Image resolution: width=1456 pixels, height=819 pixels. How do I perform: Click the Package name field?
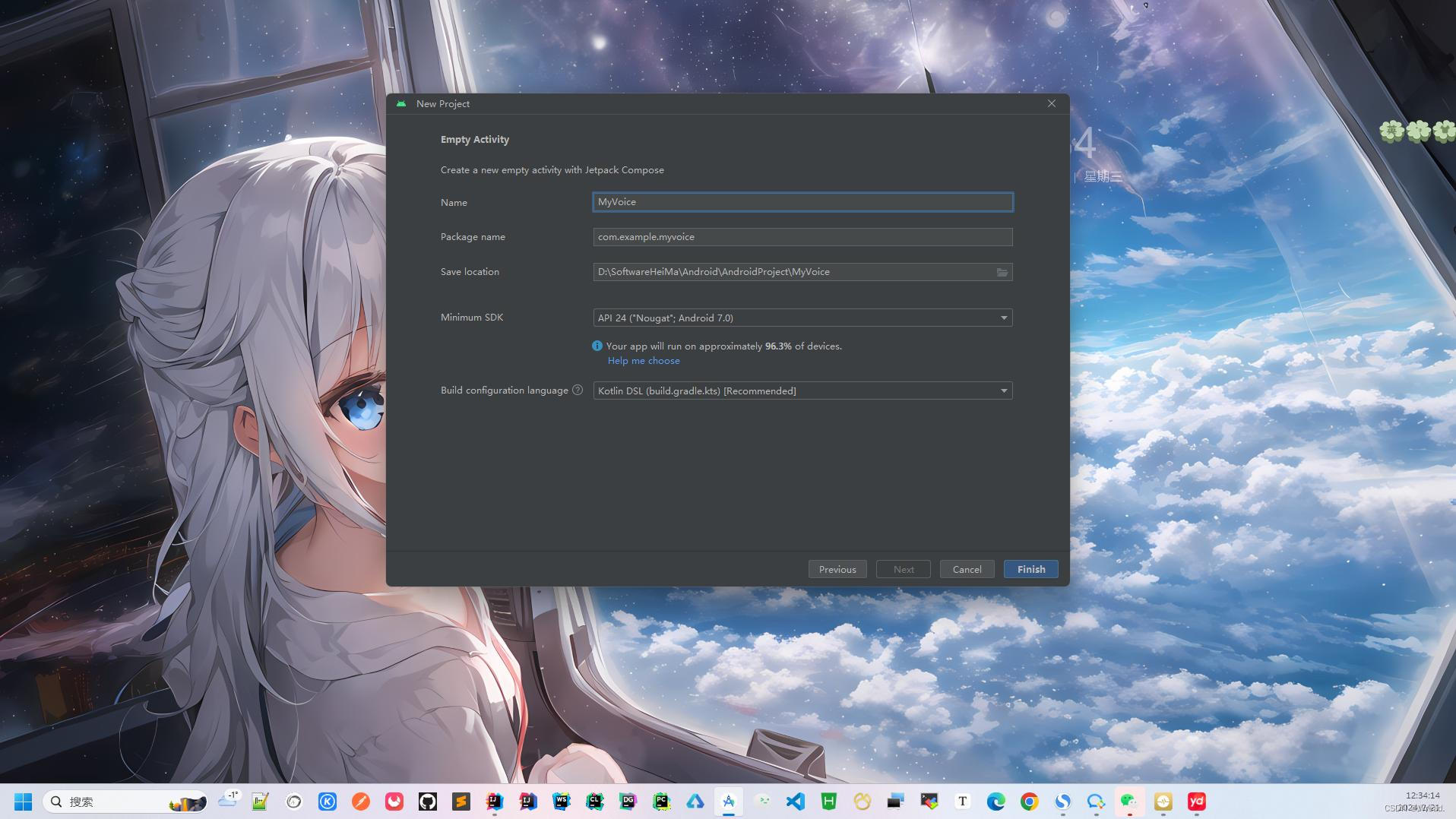tap(802, 237)
